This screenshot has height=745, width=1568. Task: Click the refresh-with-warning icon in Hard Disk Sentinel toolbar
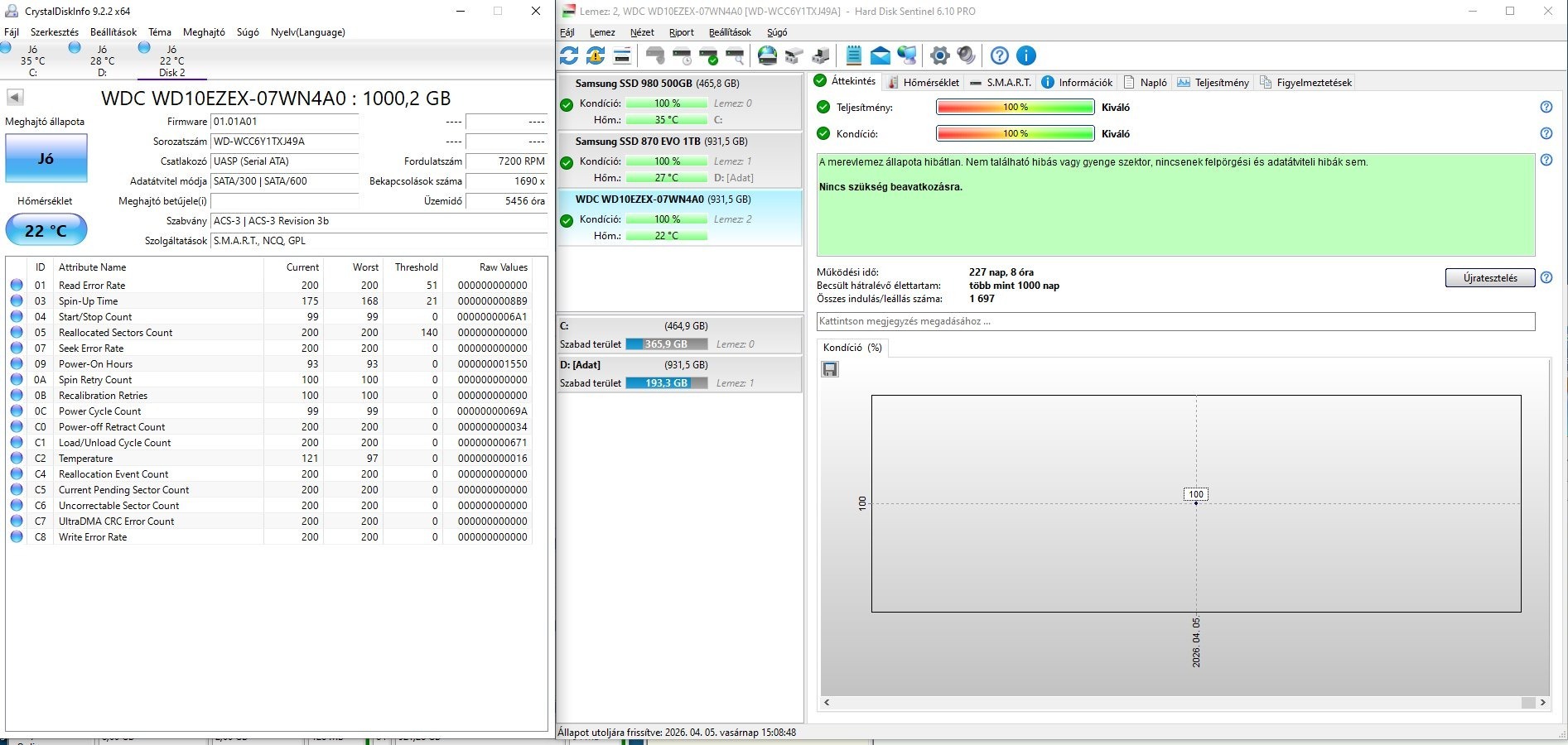tap(596, 55)
